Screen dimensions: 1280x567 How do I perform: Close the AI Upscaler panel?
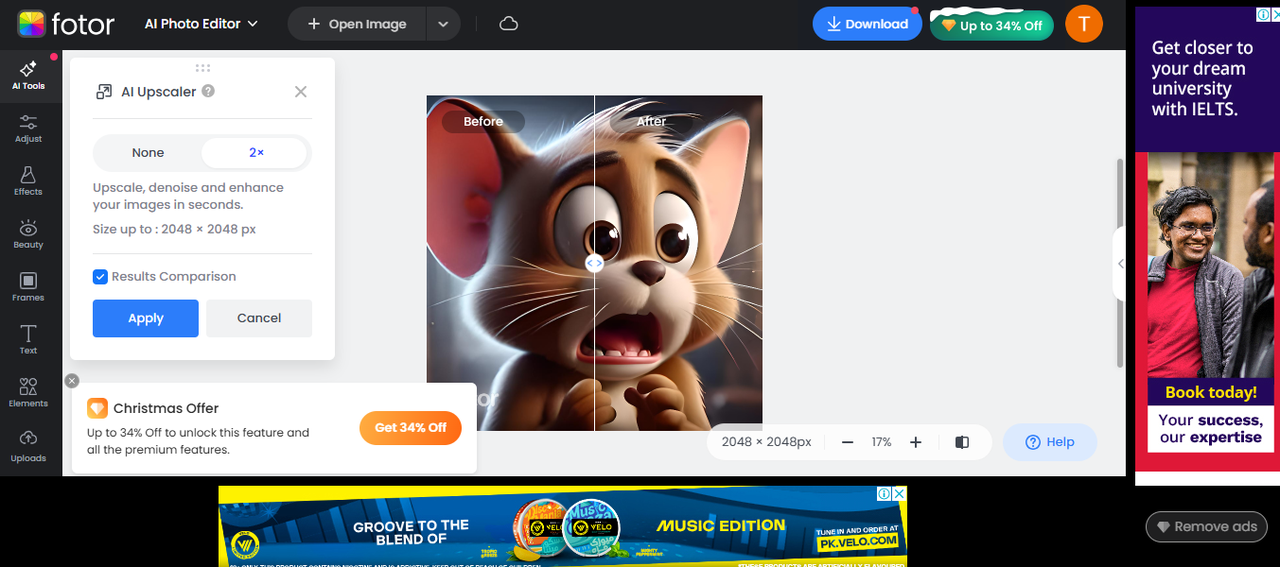[301, 92]
